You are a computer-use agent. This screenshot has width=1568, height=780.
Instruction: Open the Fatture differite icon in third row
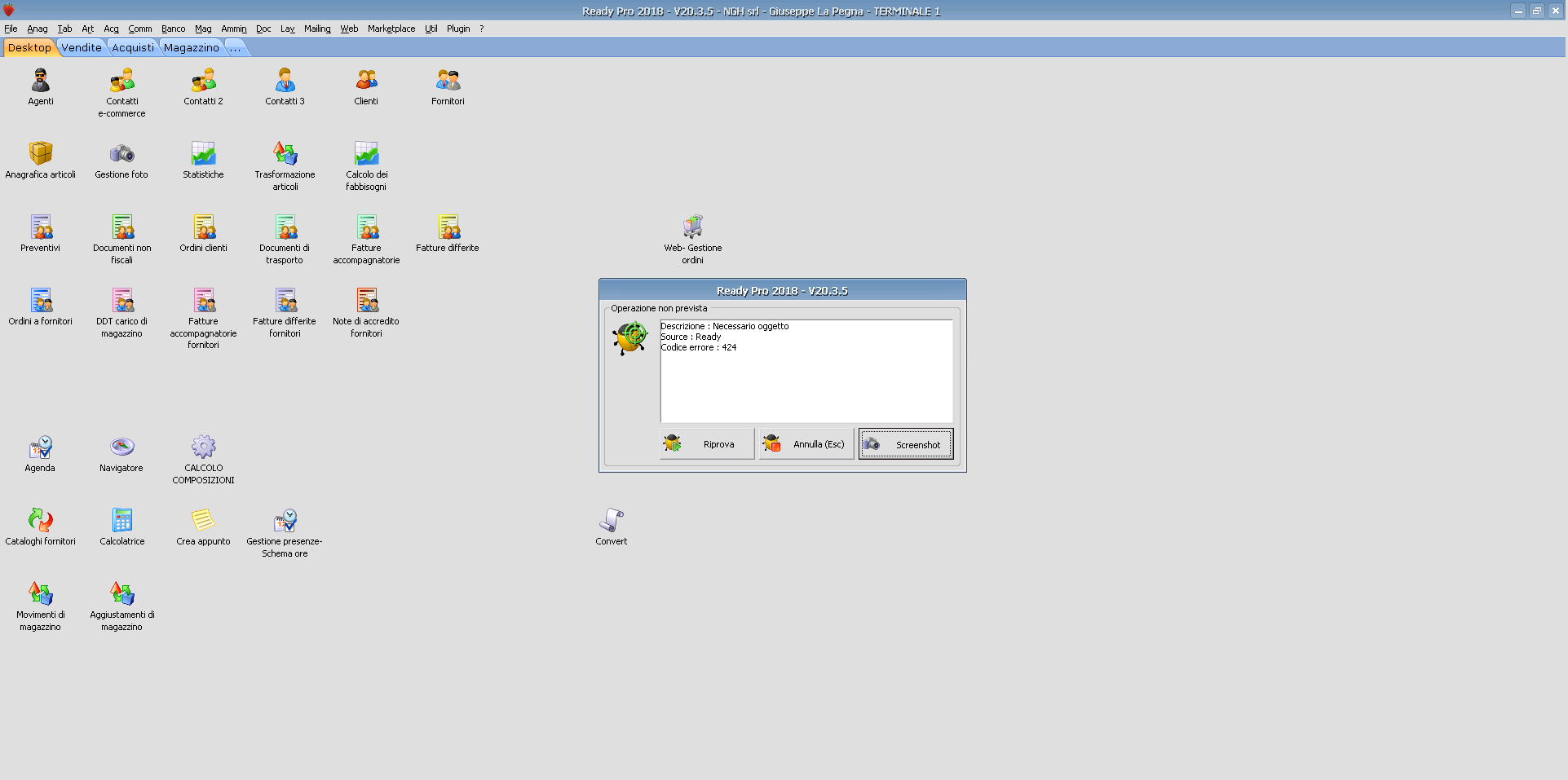pyautogui.click(x=448, y=227)
